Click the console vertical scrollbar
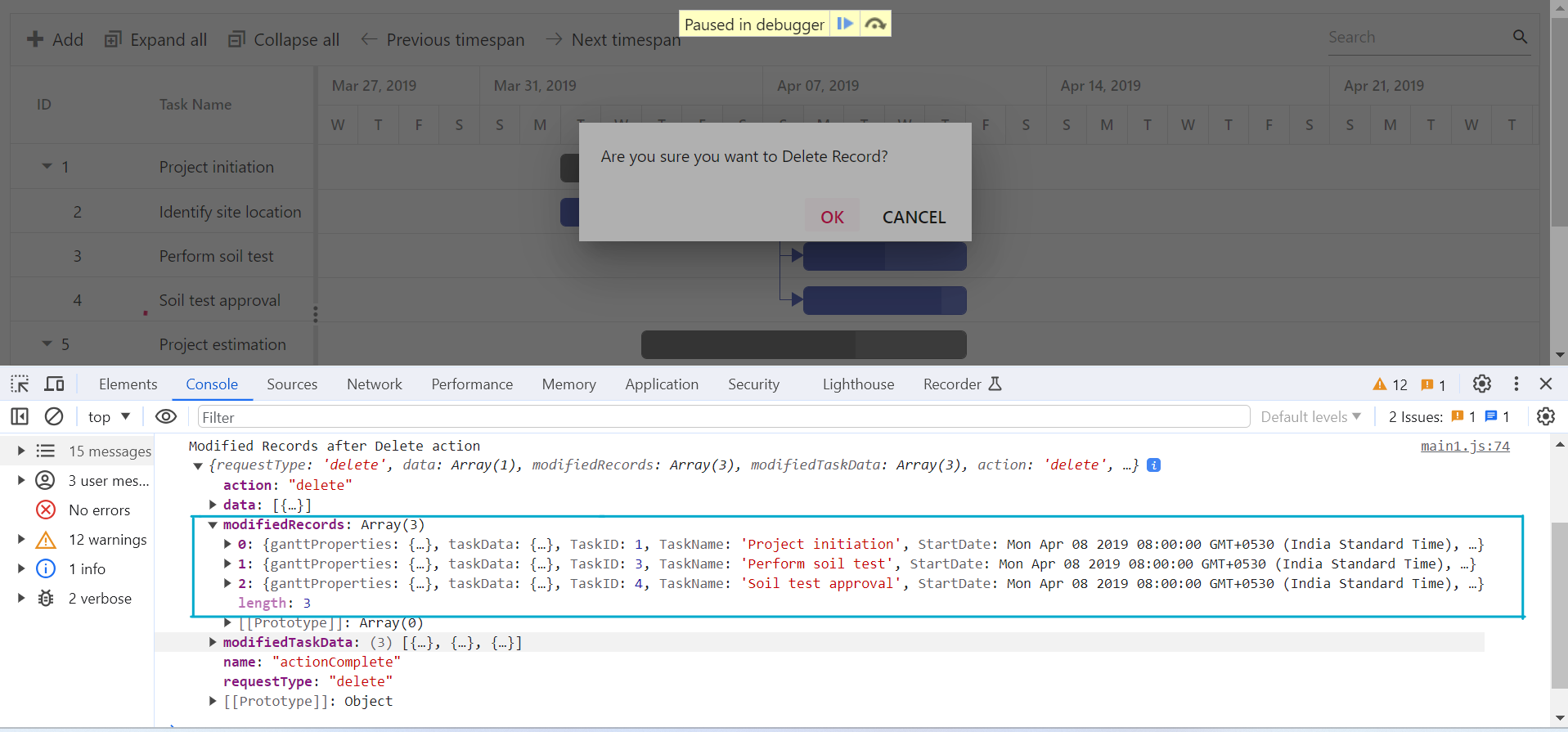Viewport: 1568px width, 732px height. pos(1559,605)
